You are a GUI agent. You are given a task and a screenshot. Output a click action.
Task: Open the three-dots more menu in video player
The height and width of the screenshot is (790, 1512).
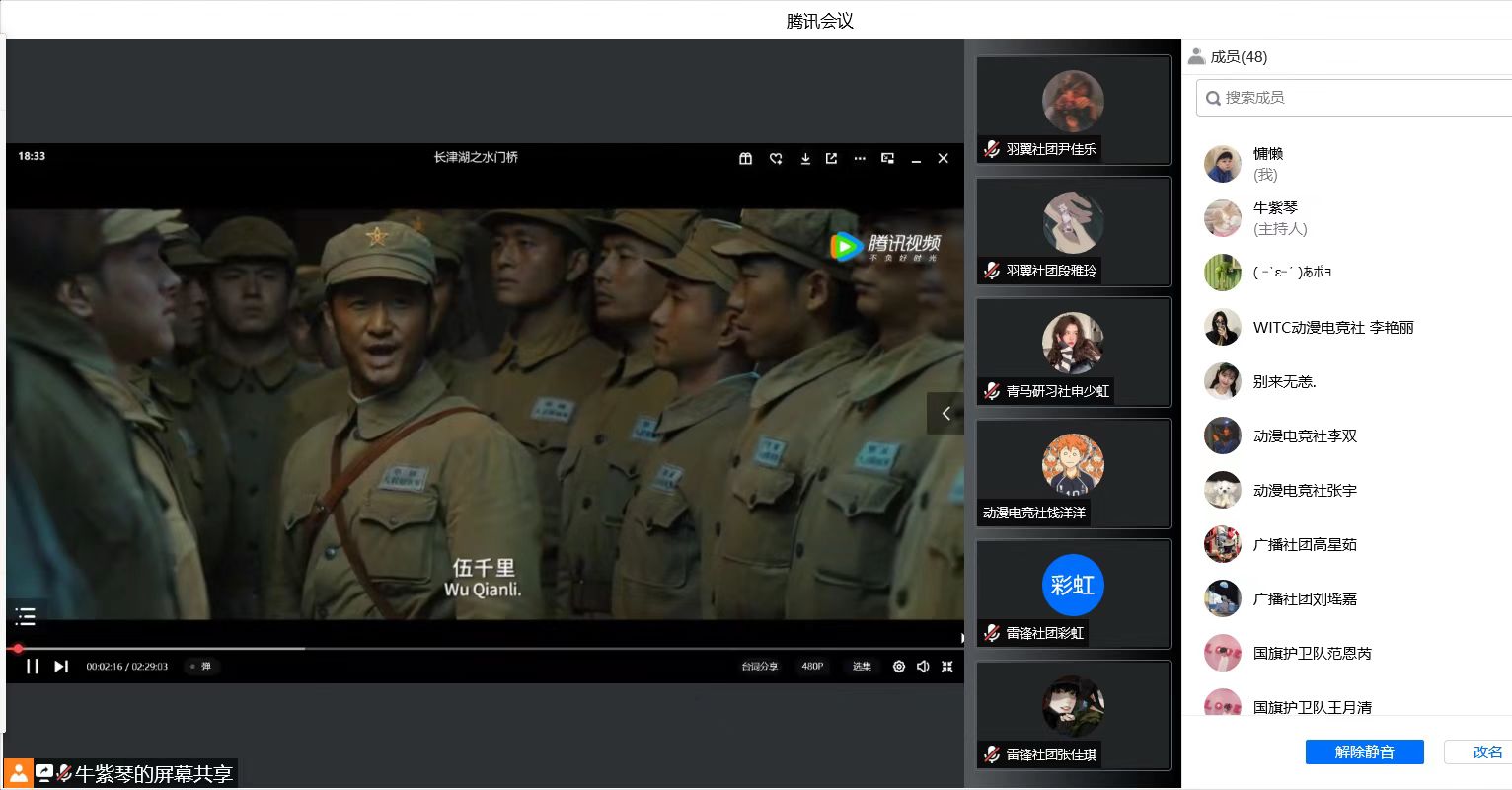pos(860,158)
